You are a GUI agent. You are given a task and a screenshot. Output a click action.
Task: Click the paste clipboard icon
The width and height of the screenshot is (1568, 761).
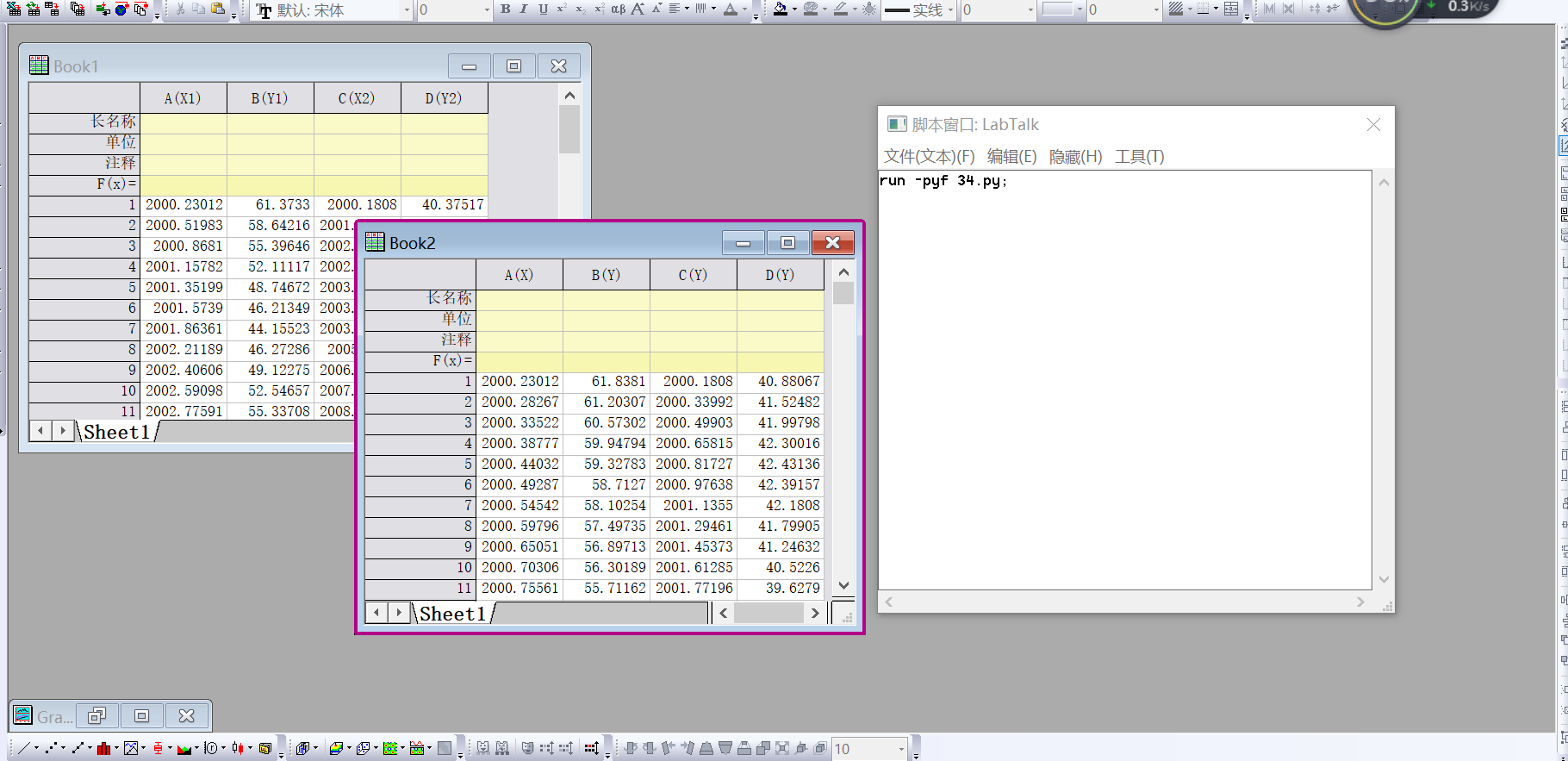pyautogui.click(x=218, y=9)
